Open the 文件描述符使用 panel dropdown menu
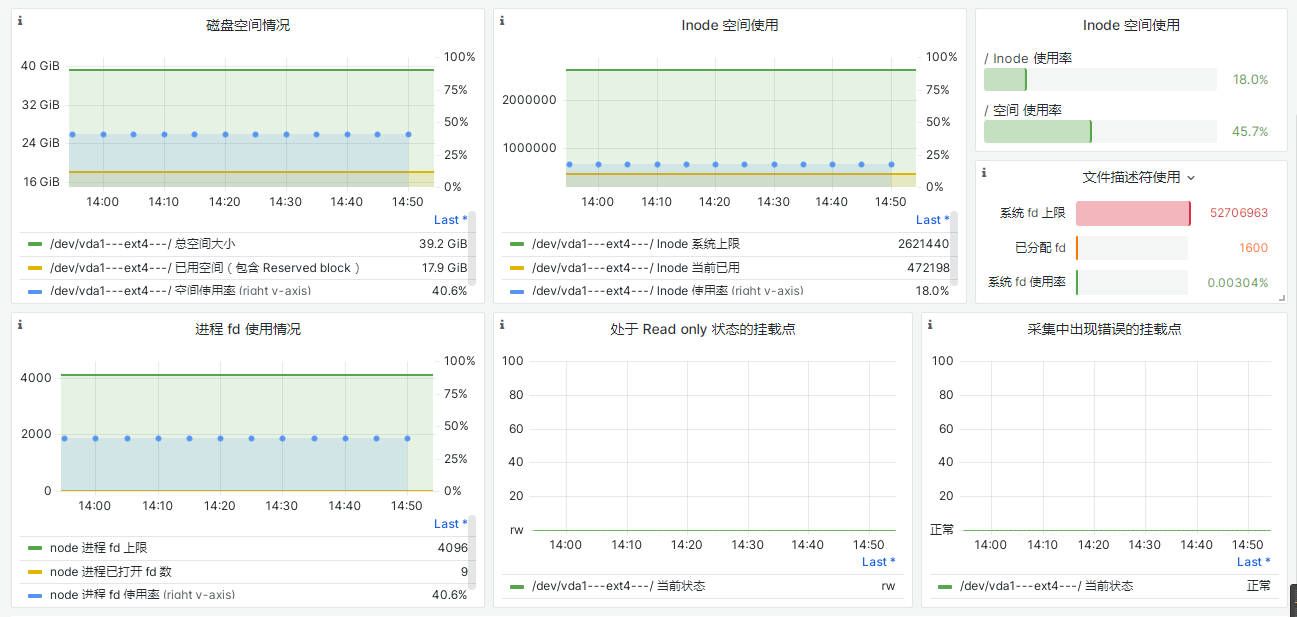1297x617 pixels. [x=1190, y=177]
